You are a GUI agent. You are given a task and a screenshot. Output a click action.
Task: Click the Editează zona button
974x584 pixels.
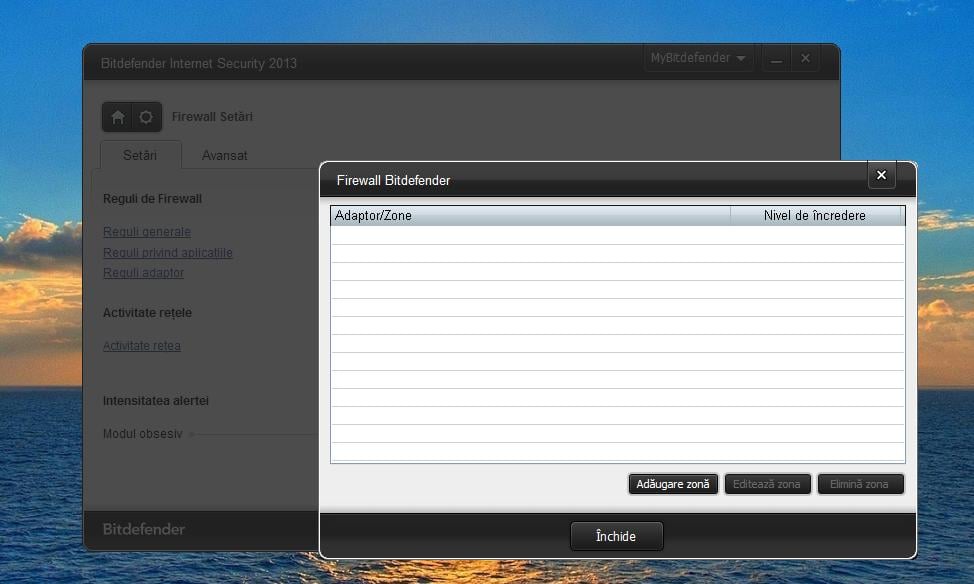[767, 484]
